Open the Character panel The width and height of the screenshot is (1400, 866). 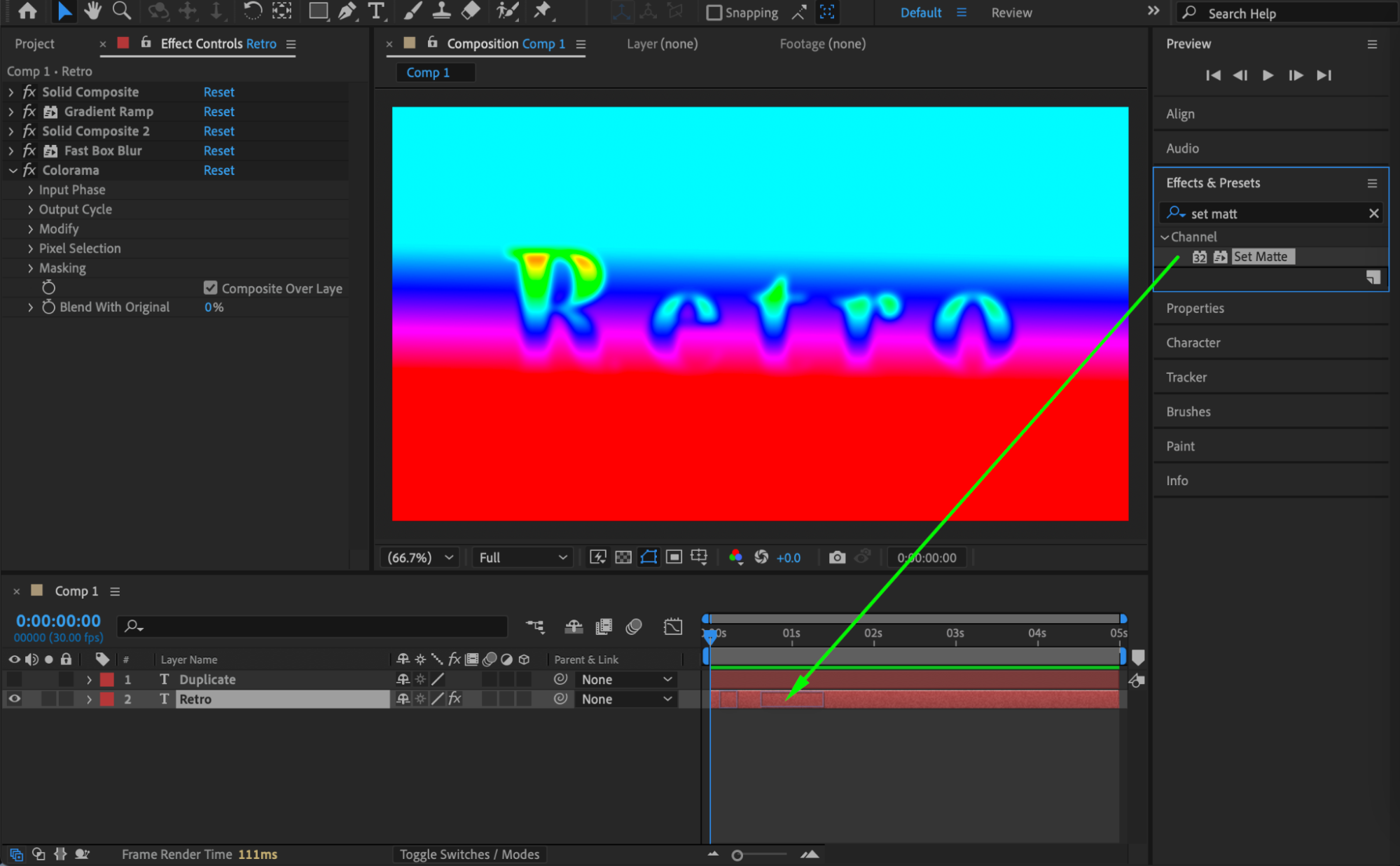(1193, 342)
